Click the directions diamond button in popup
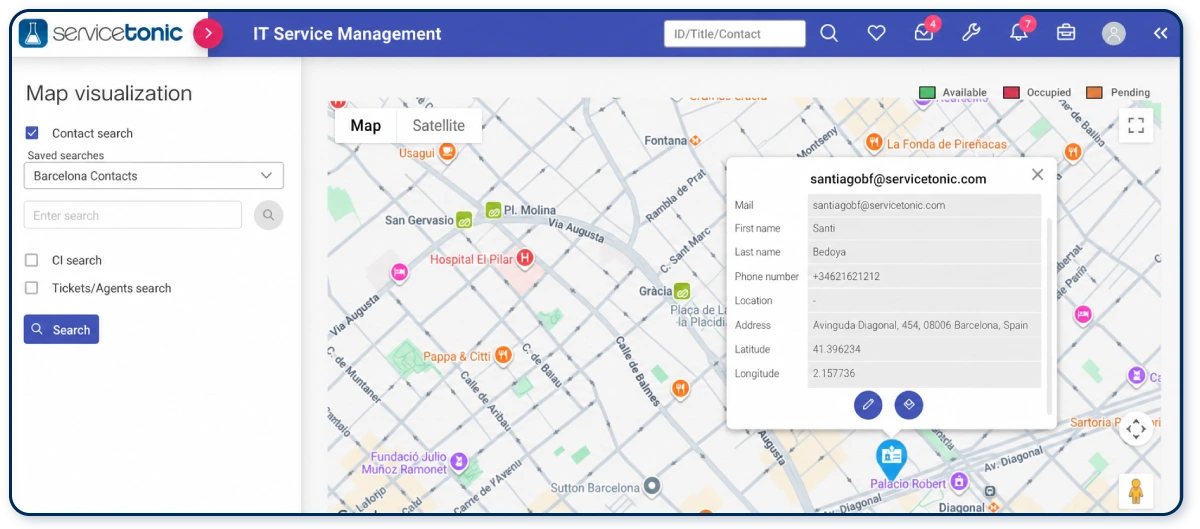Image resolution: width=1200 pixels, height=529 pixels. click(909, 405)
